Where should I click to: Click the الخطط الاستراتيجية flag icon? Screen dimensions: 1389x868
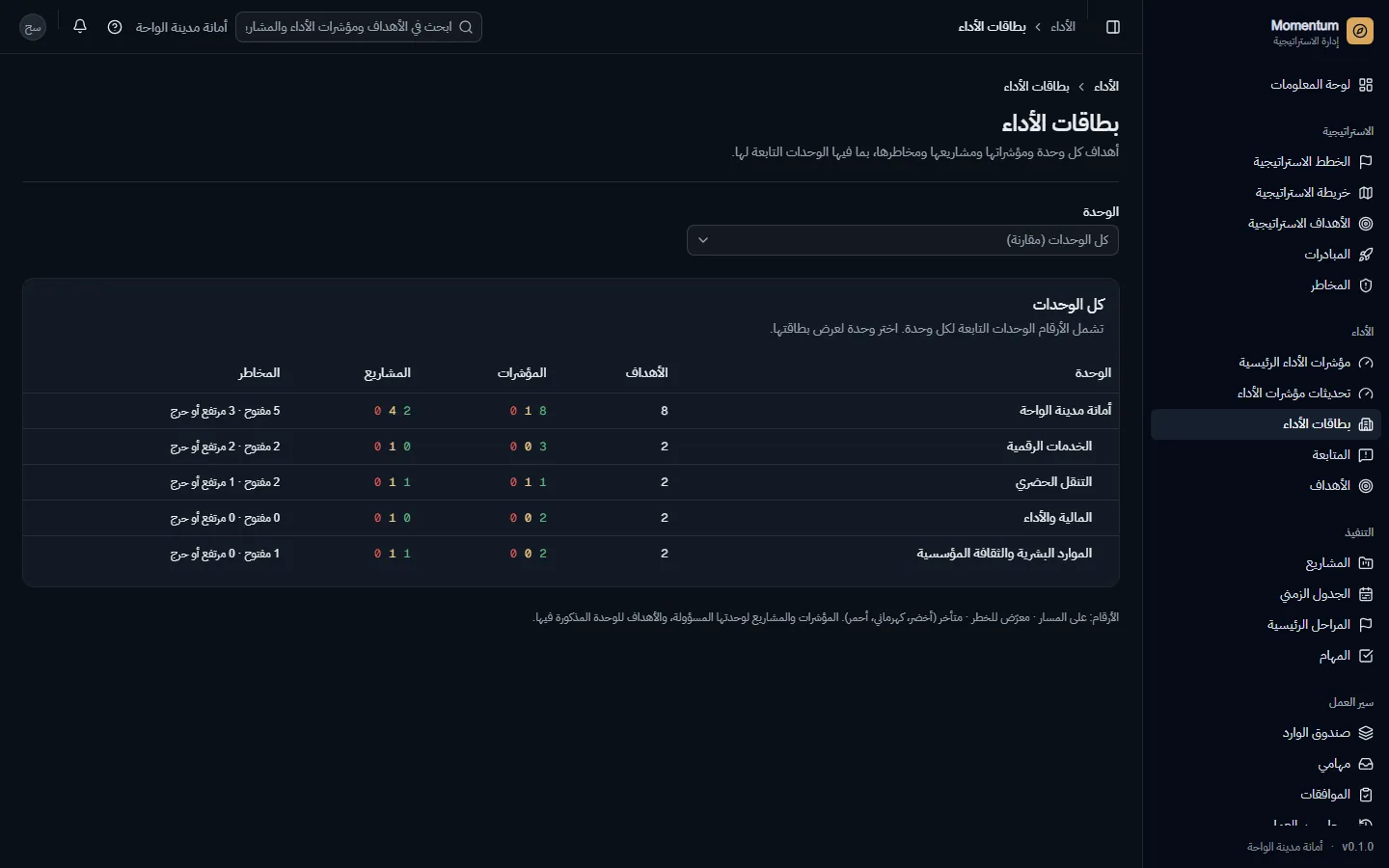coord(1366,162)
